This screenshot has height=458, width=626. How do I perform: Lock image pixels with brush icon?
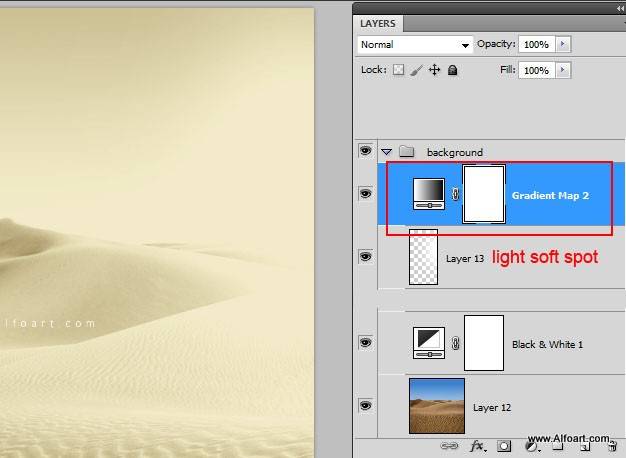(417, 71)
